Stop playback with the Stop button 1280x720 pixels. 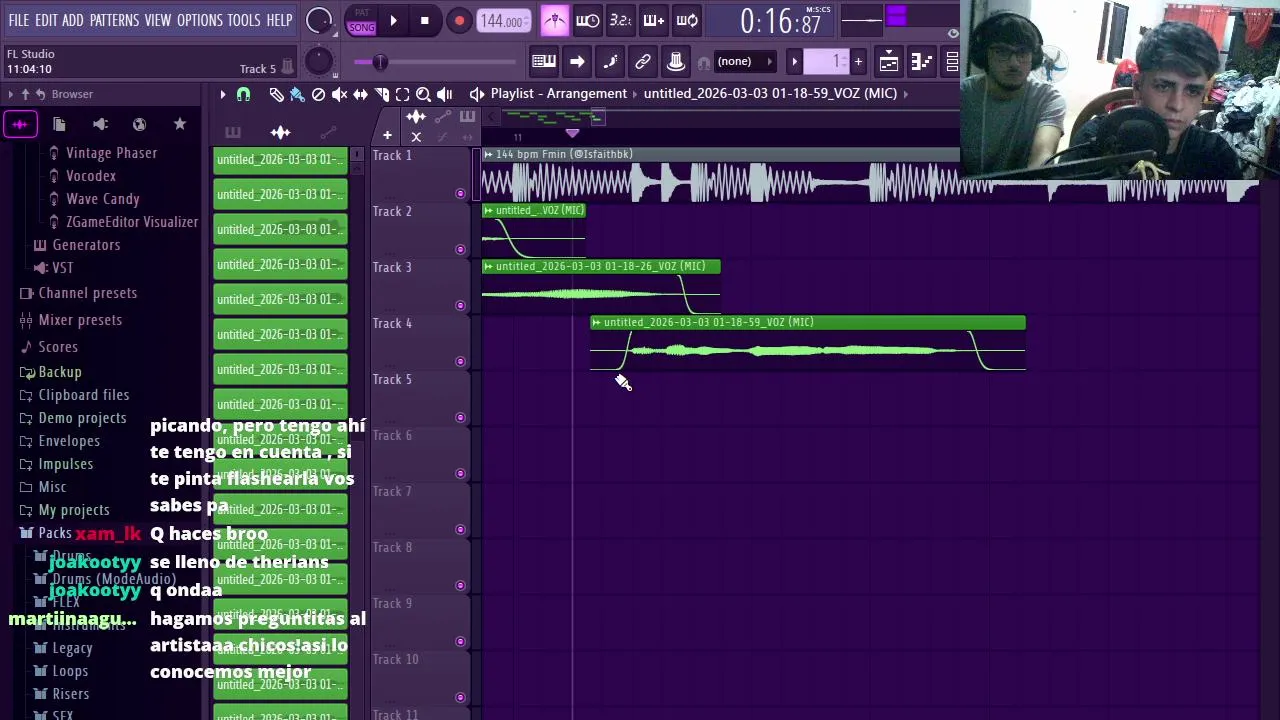[x=425, y=20]
